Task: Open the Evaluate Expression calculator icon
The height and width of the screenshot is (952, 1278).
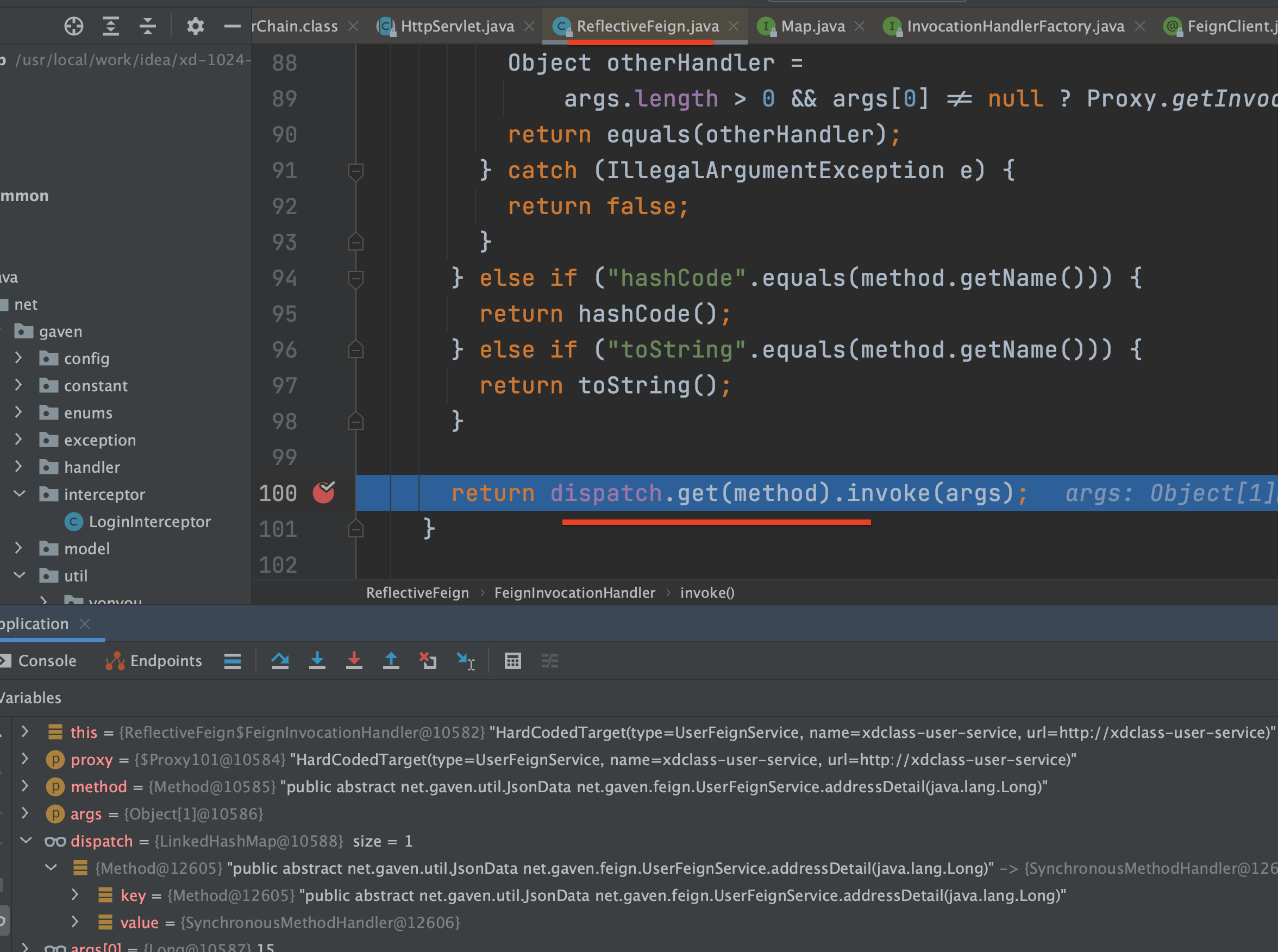Action: pyautogui.click(x=512, y=660)
